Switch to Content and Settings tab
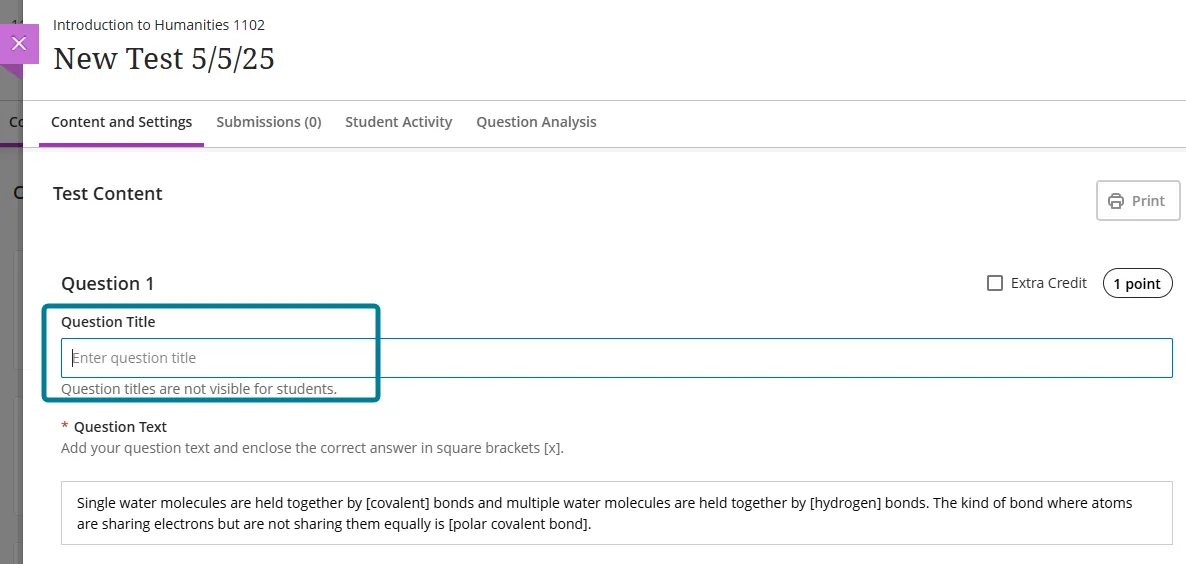This screenshot has height=564, width=1186. [x=121, y=122]
